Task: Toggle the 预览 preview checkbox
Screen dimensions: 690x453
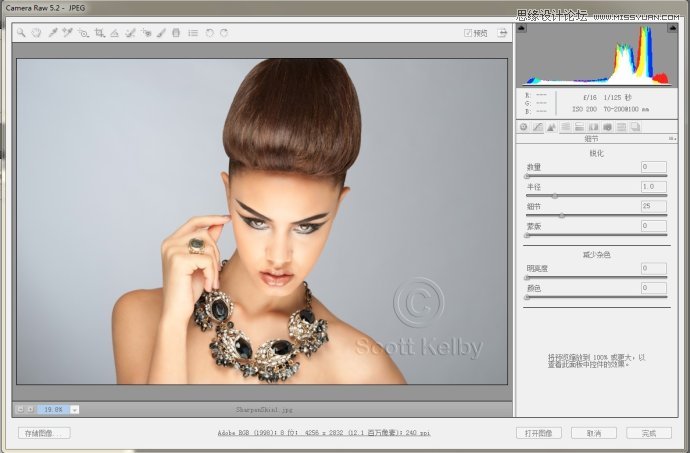Action: point(468,33)
